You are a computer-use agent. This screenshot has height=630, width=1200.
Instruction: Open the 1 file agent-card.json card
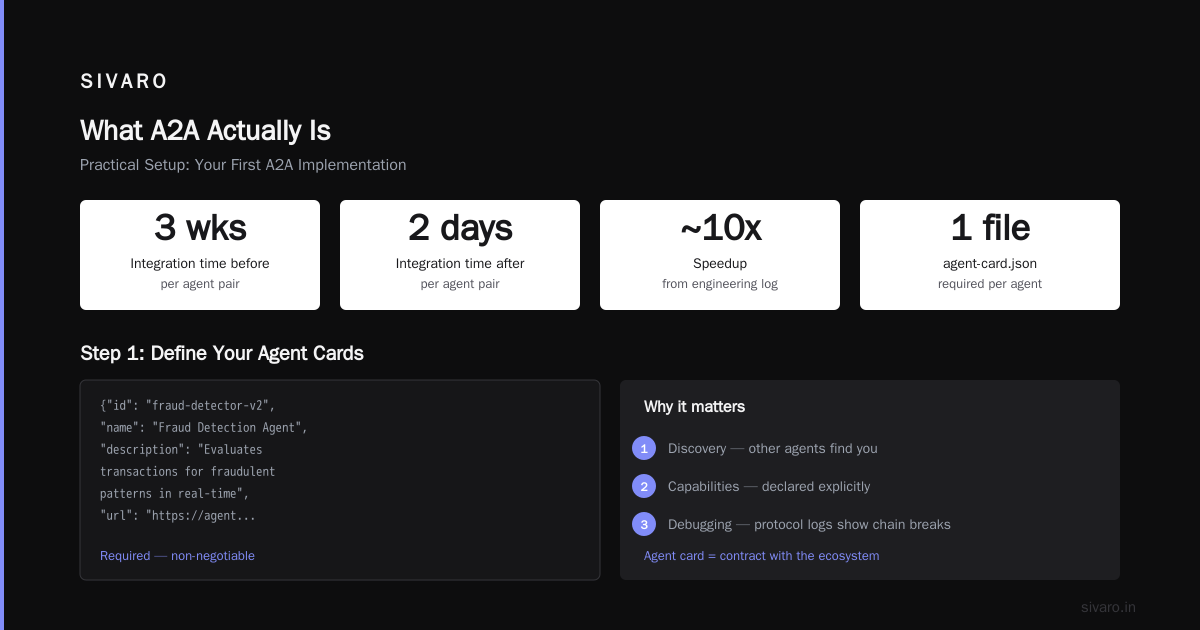(990, 255)
